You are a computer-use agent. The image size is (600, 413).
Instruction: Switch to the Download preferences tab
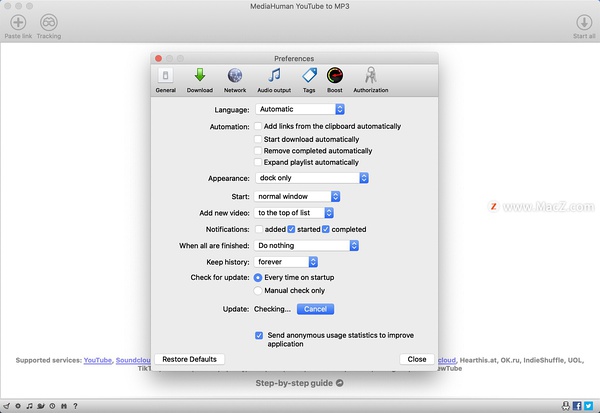pyautogui.click(x=200, y=80)
